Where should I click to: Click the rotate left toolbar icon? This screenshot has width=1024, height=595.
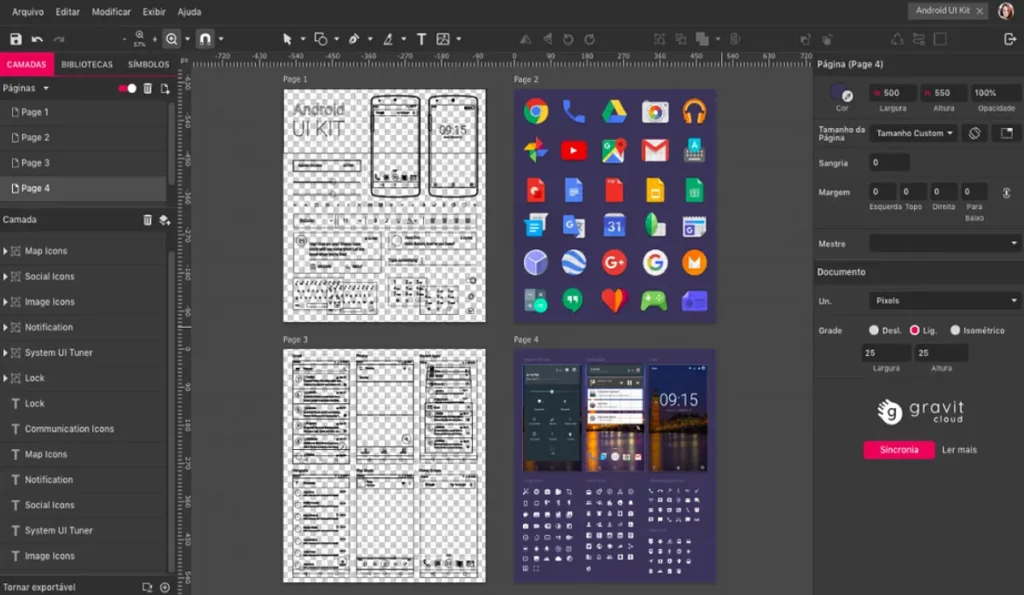568,39
